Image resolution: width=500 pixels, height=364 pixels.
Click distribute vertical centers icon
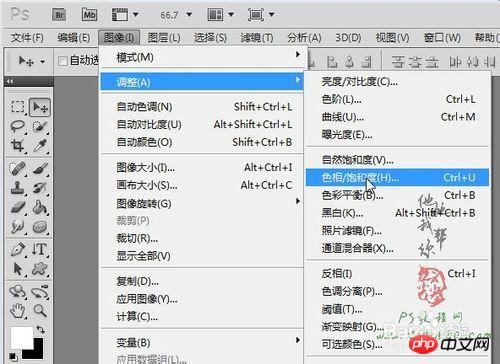tap(414, 62)
